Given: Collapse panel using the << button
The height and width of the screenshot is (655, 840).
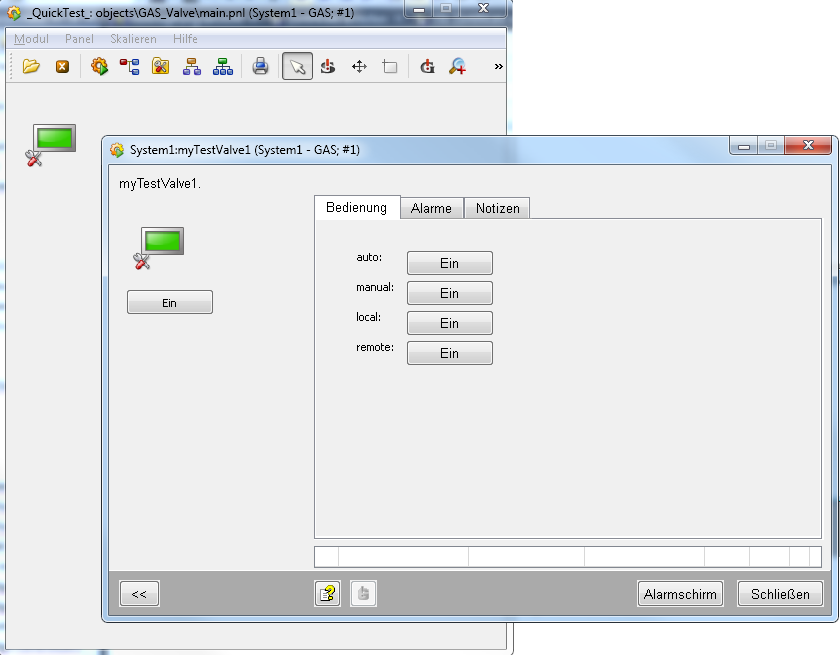Looking at the screenshot, I should (139, 594).
